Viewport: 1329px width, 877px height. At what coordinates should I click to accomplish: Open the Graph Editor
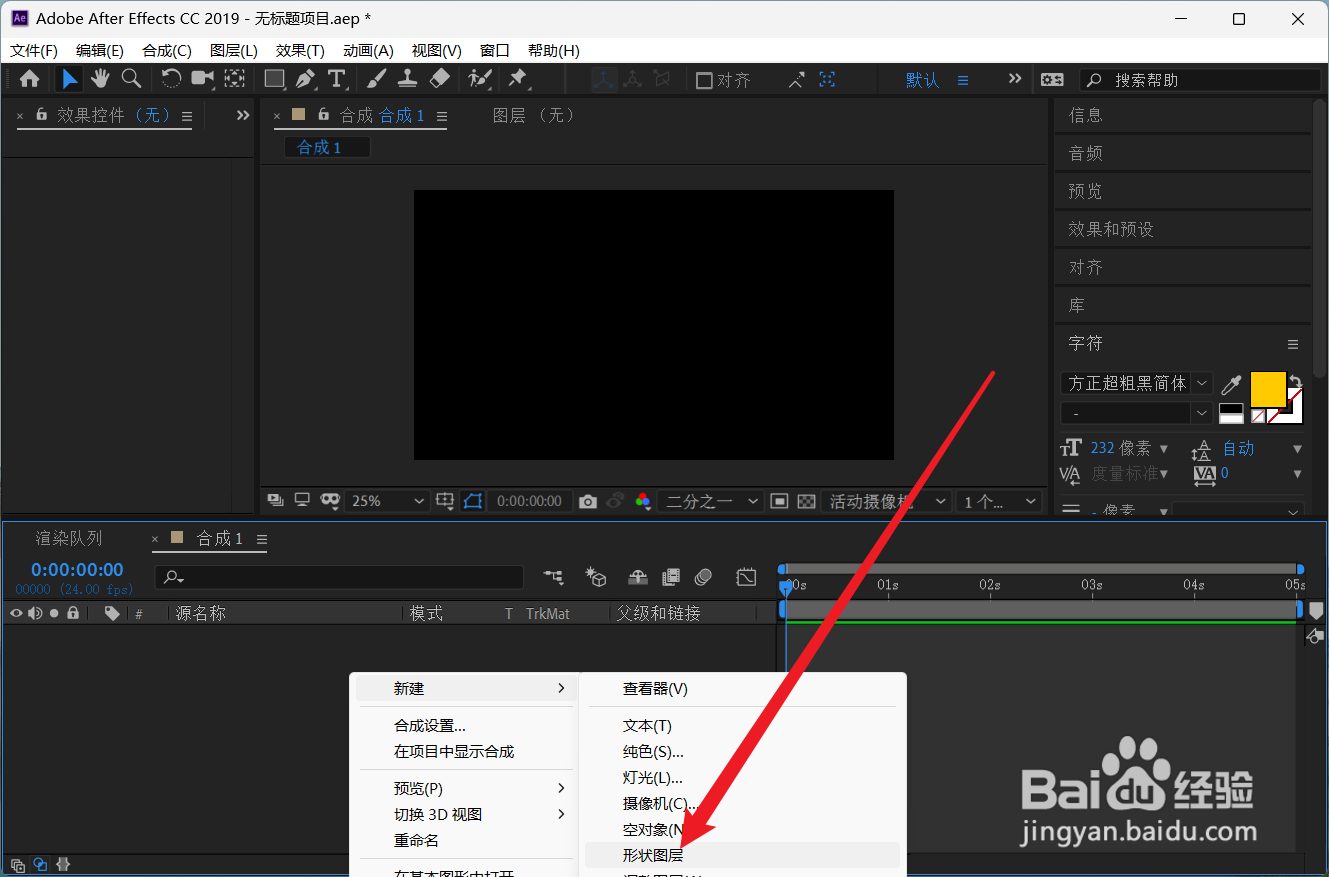746,577
